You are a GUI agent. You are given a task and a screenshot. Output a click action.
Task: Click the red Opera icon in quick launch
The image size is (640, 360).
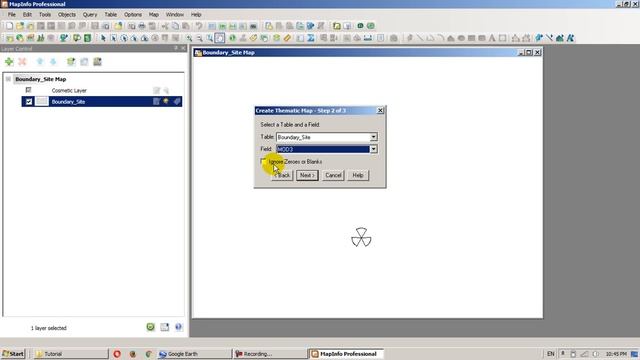[x=117, y=353]
